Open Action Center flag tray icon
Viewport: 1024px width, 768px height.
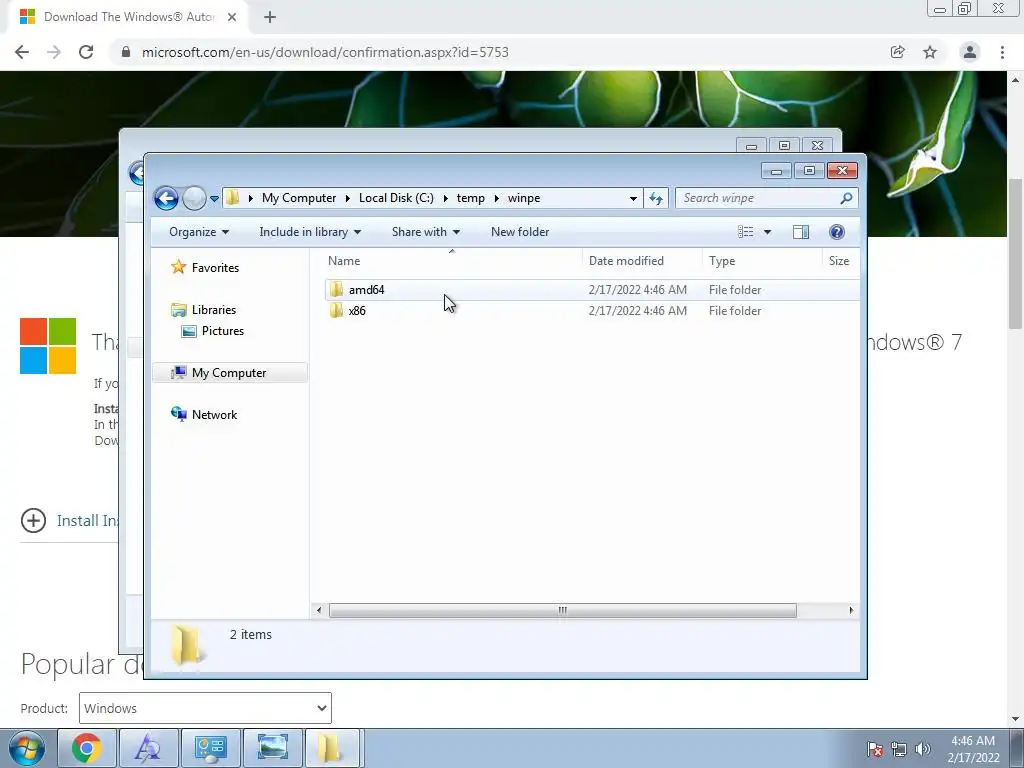click(x=876, y=749)
